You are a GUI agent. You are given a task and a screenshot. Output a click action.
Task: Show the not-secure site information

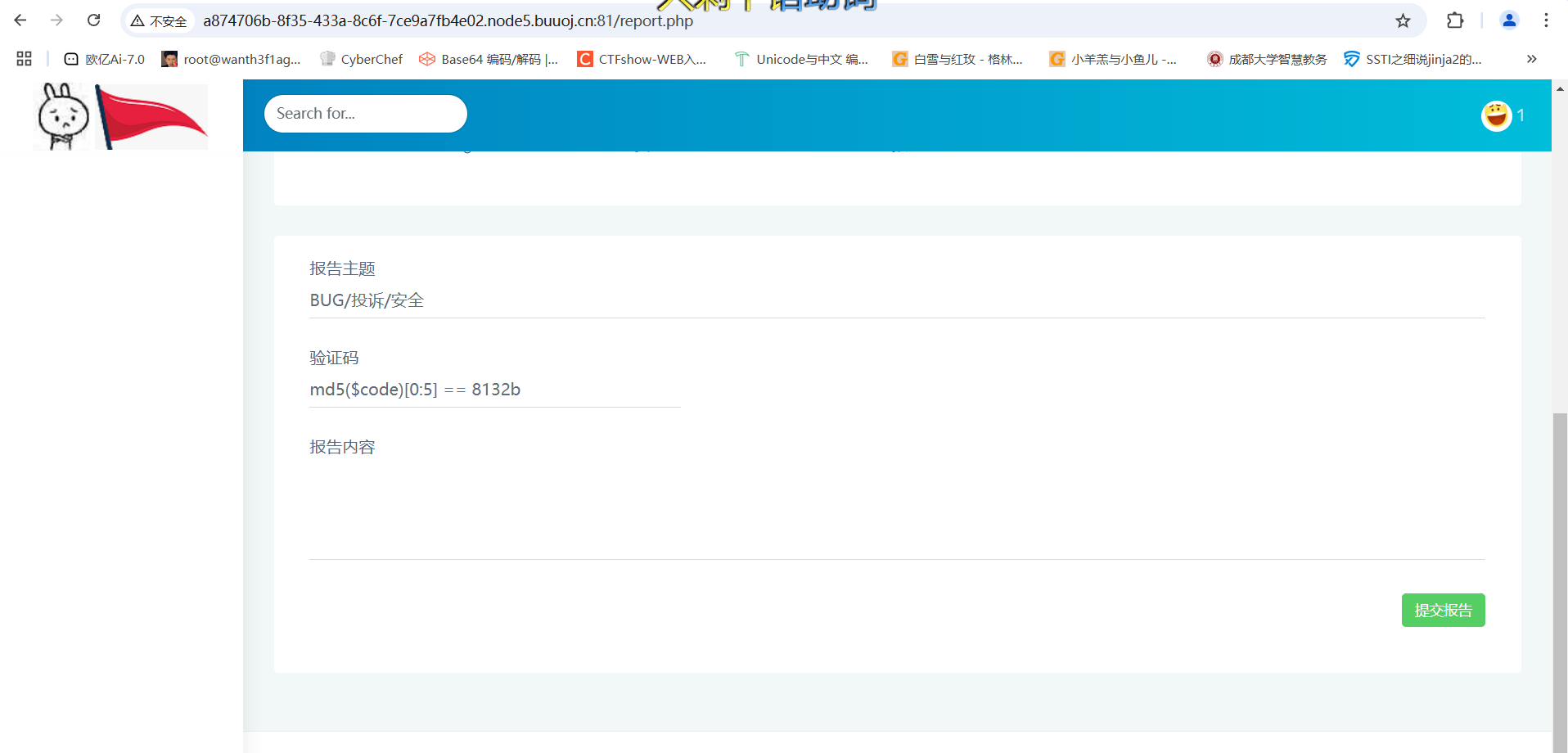pyautogui.click(x=160, y=20)
